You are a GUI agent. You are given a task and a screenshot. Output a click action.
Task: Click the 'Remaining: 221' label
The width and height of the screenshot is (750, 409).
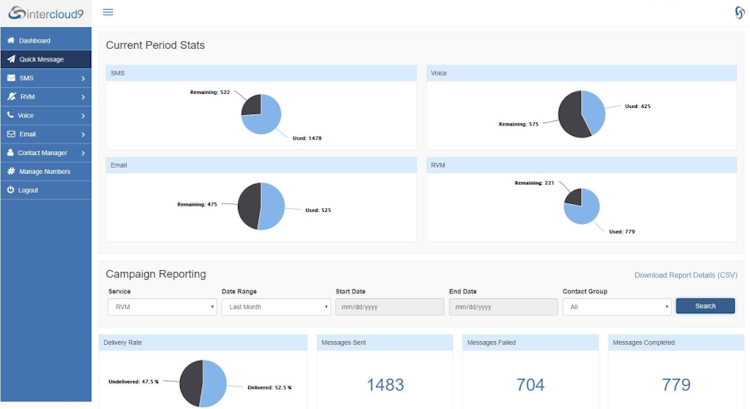534,183
